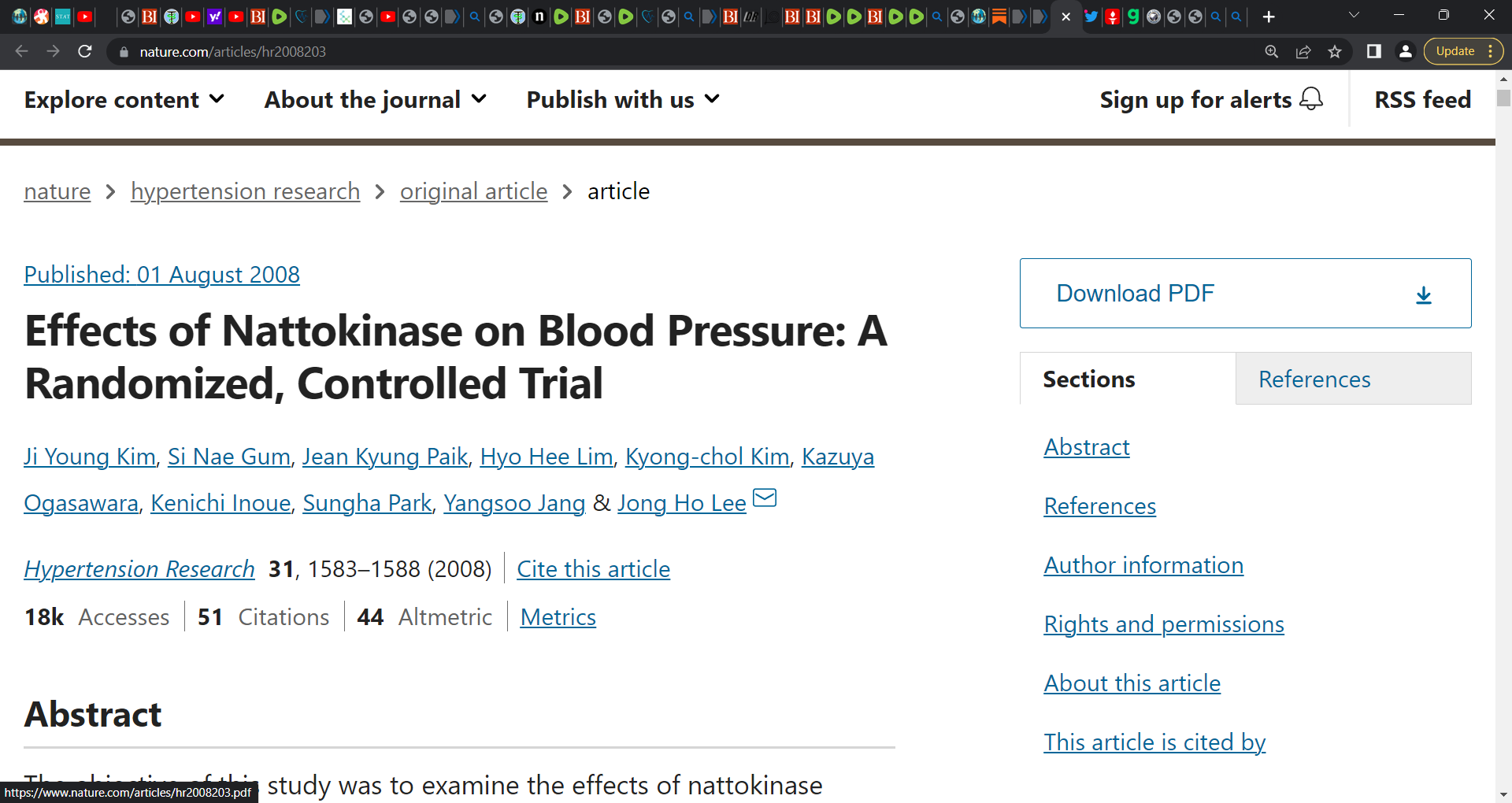Open the share page icon in the address bar

point(1303,51)
